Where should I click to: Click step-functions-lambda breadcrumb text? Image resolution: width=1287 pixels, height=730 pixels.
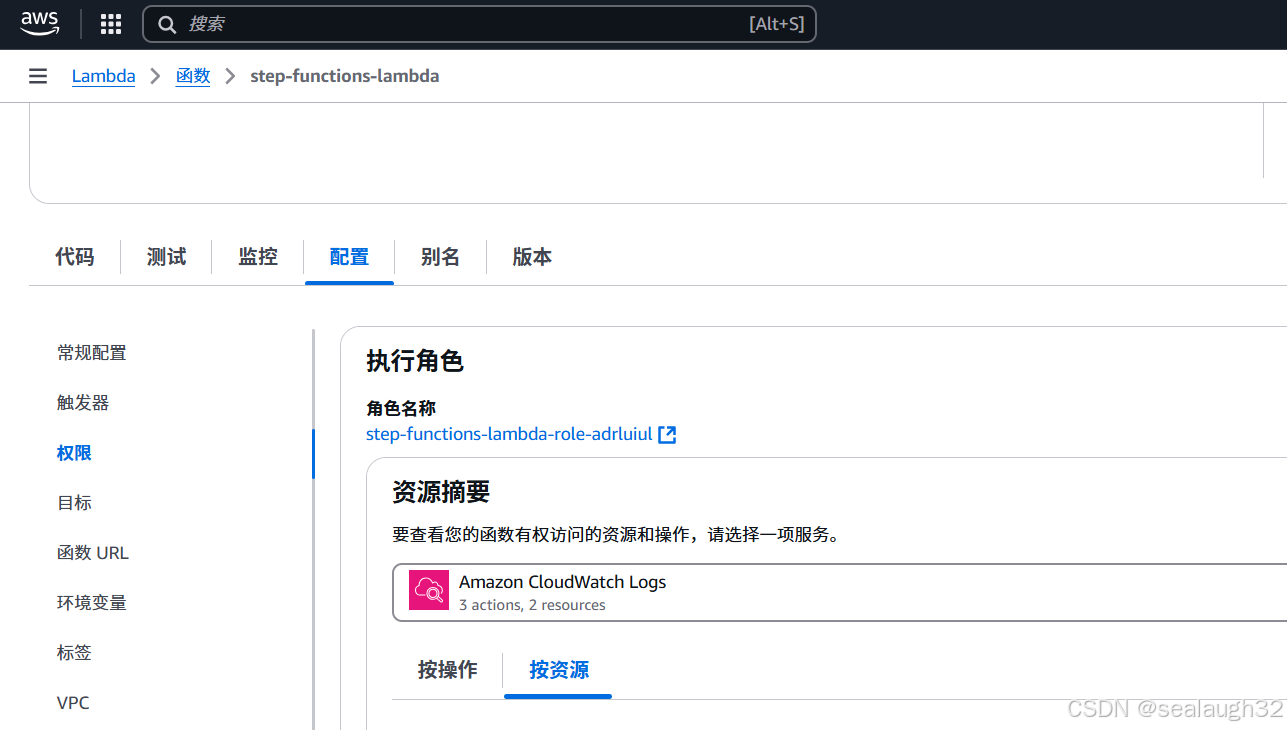point(345,76)
